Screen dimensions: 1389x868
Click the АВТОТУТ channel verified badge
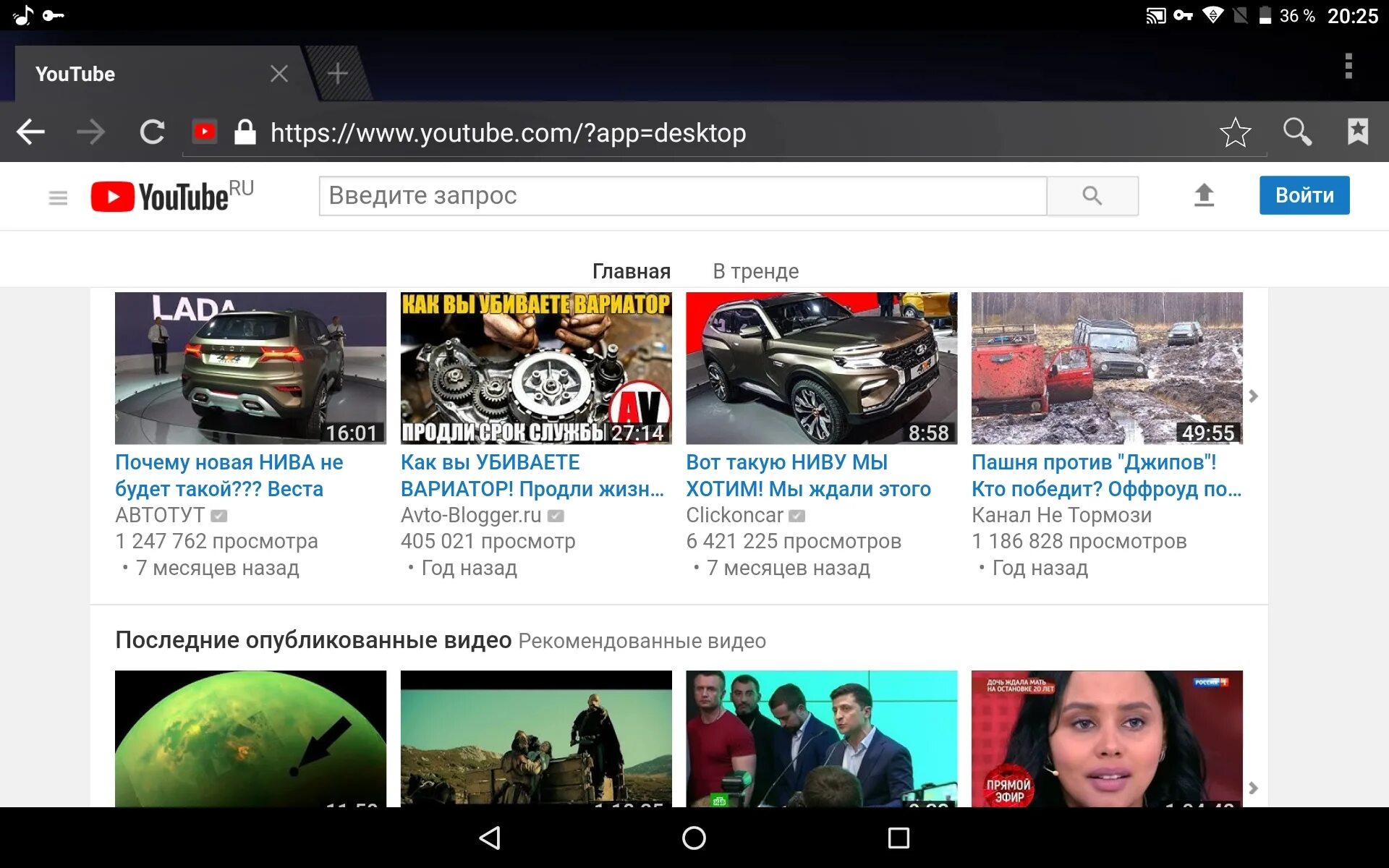point(220,515)
